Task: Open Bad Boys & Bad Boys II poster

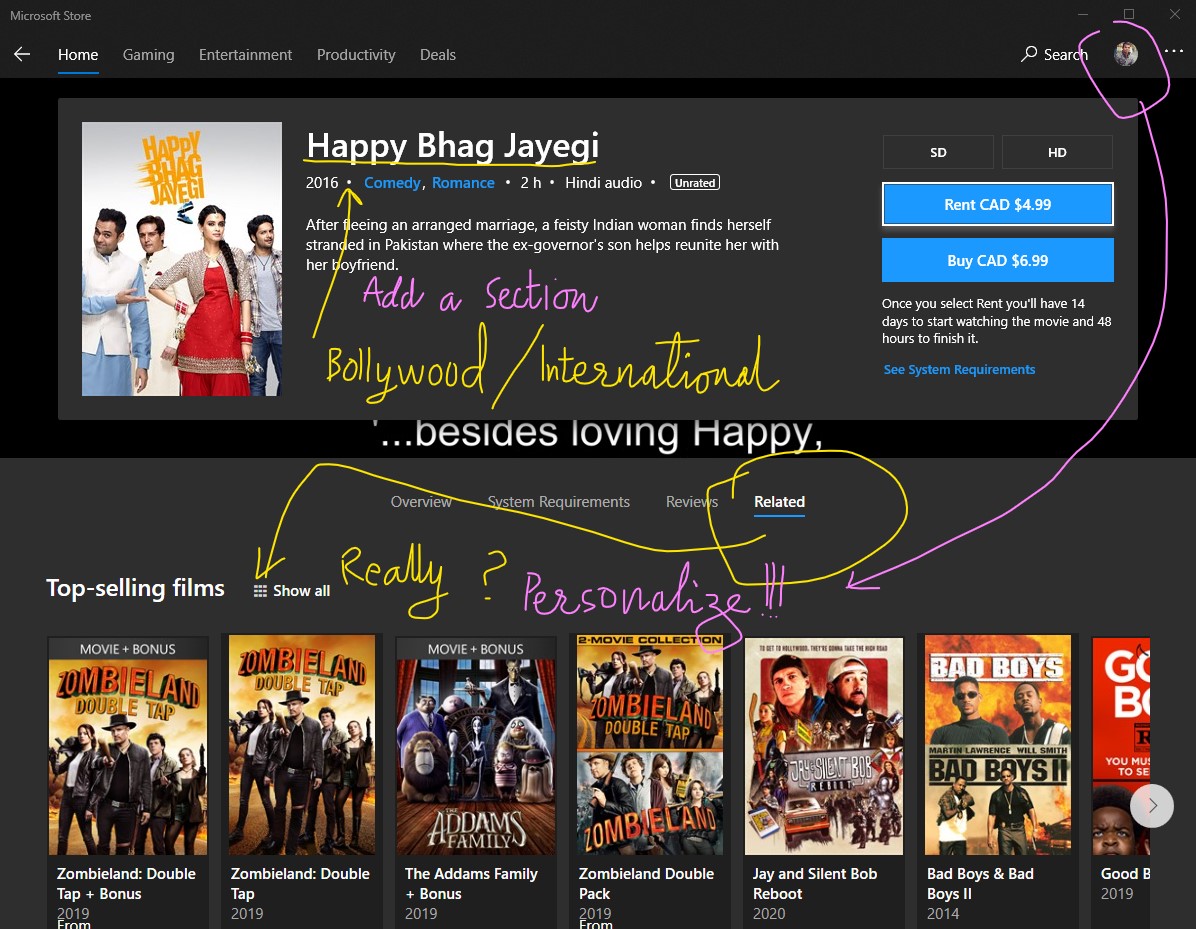Action: [998, 746]
